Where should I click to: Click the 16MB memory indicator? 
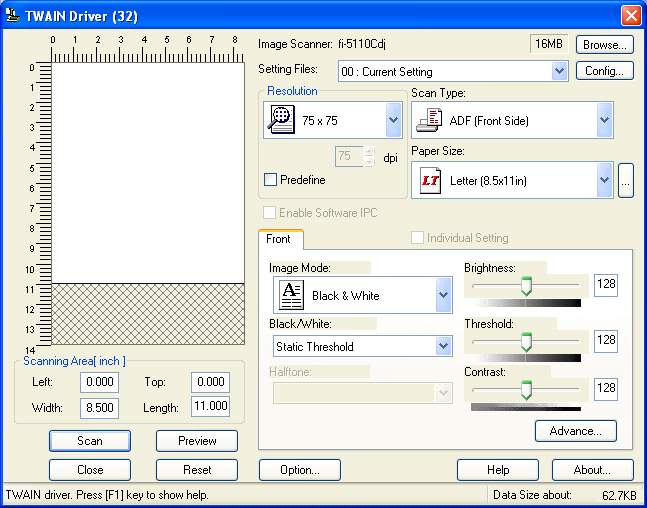click(549, 44)
